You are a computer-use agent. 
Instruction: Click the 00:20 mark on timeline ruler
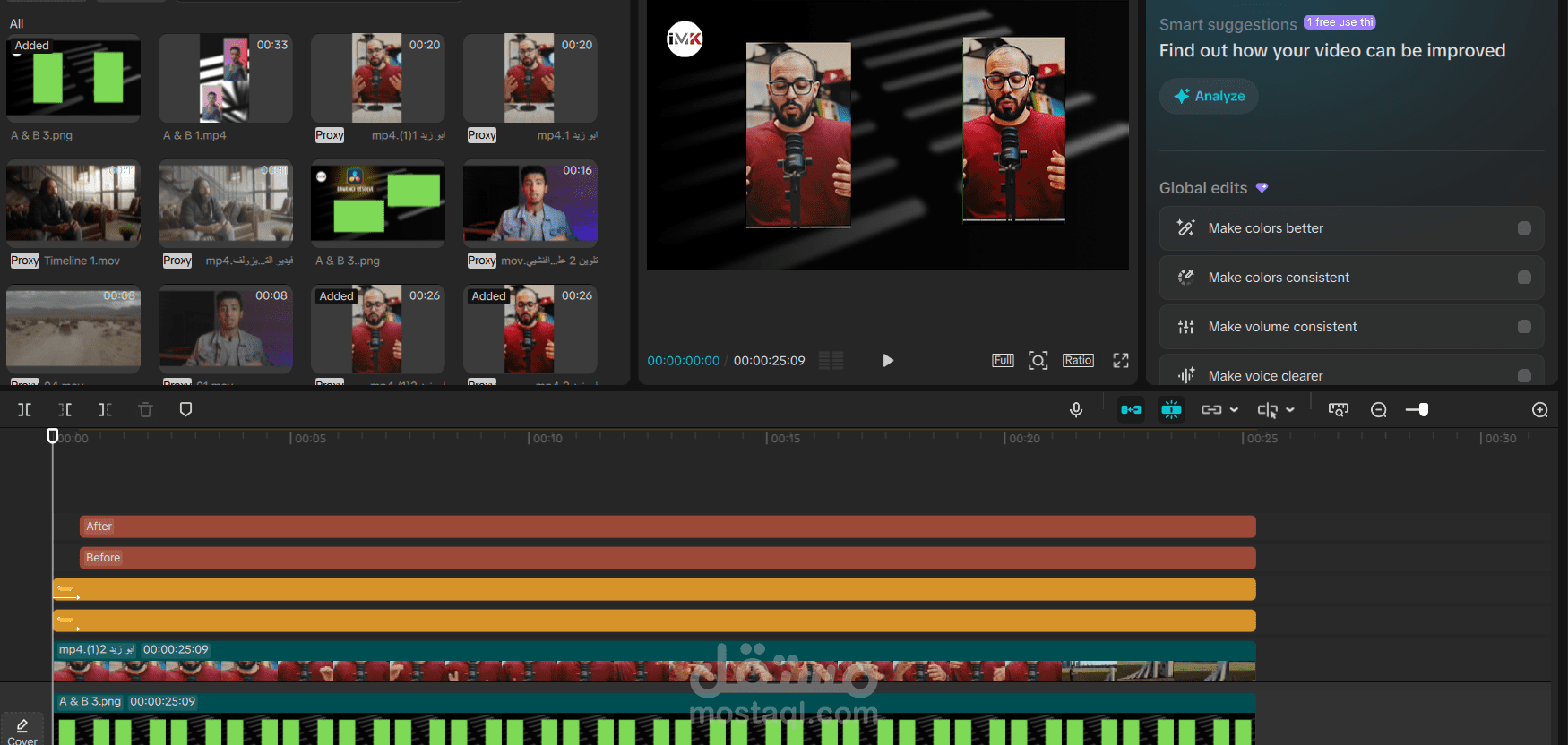click(1022, 439)
